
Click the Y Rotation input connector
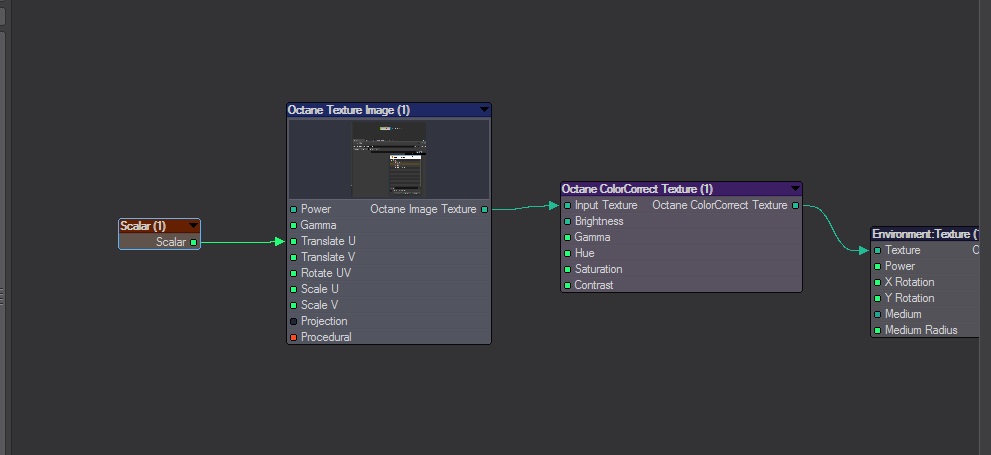click(x=877, y=298)
